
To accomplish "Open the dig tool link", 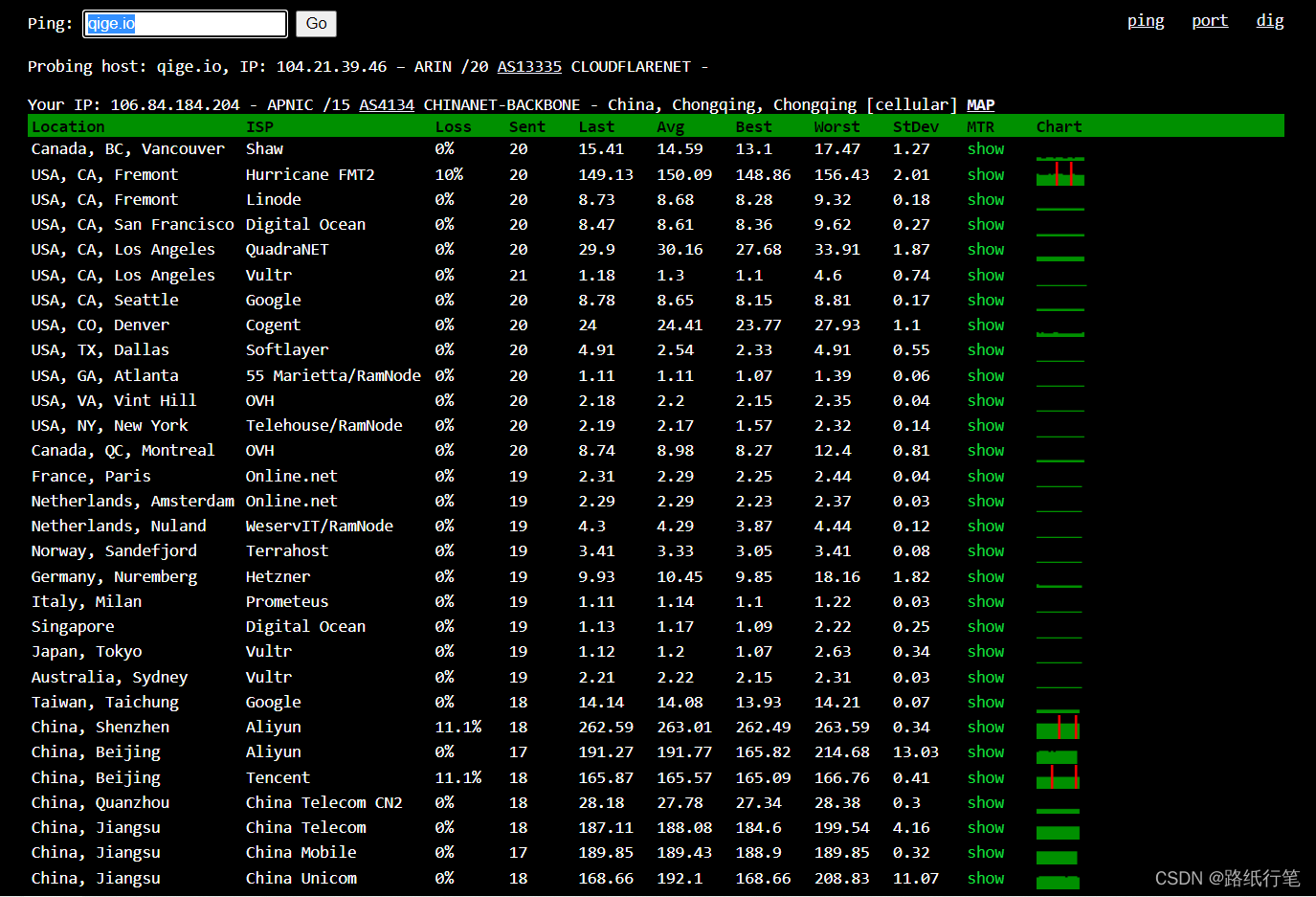I will [1269, 21].
